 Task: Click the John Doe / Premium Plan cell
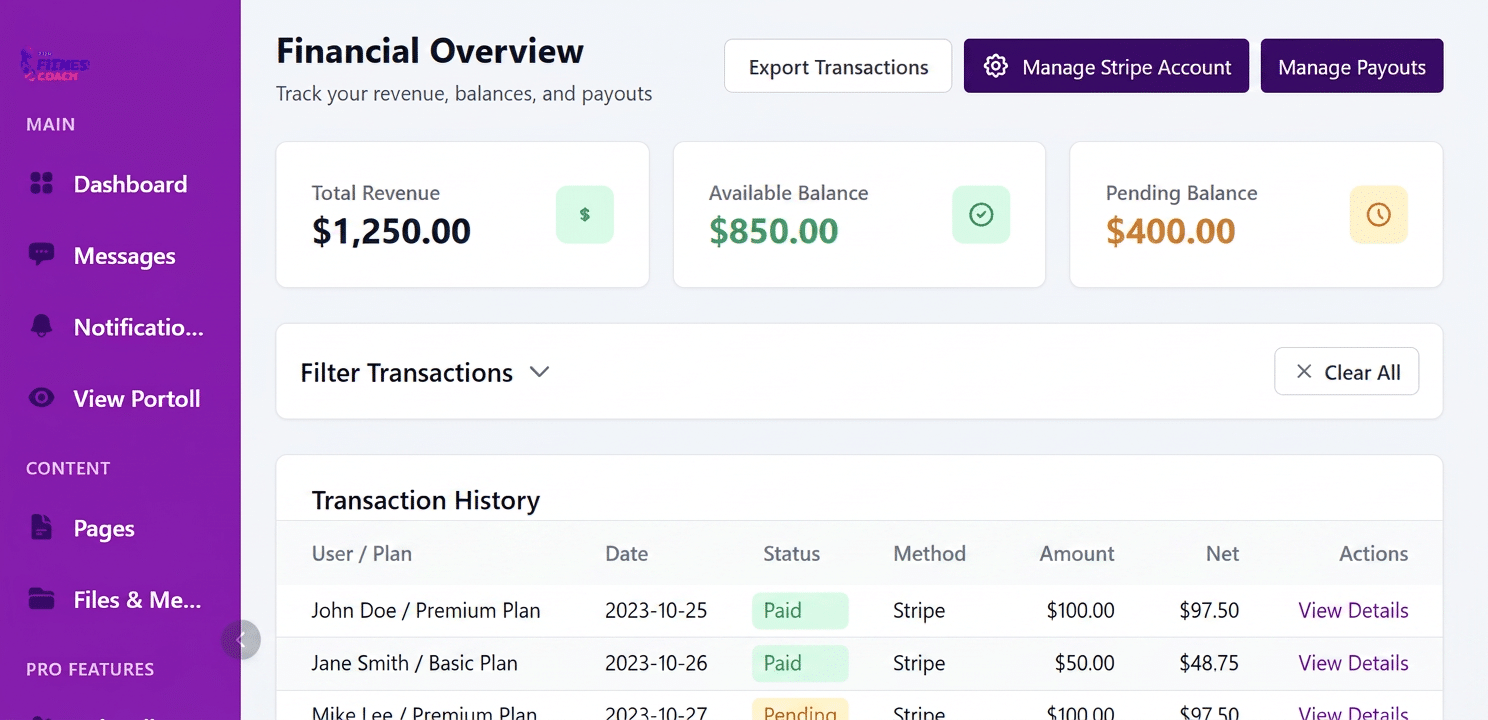pos(426,610)
